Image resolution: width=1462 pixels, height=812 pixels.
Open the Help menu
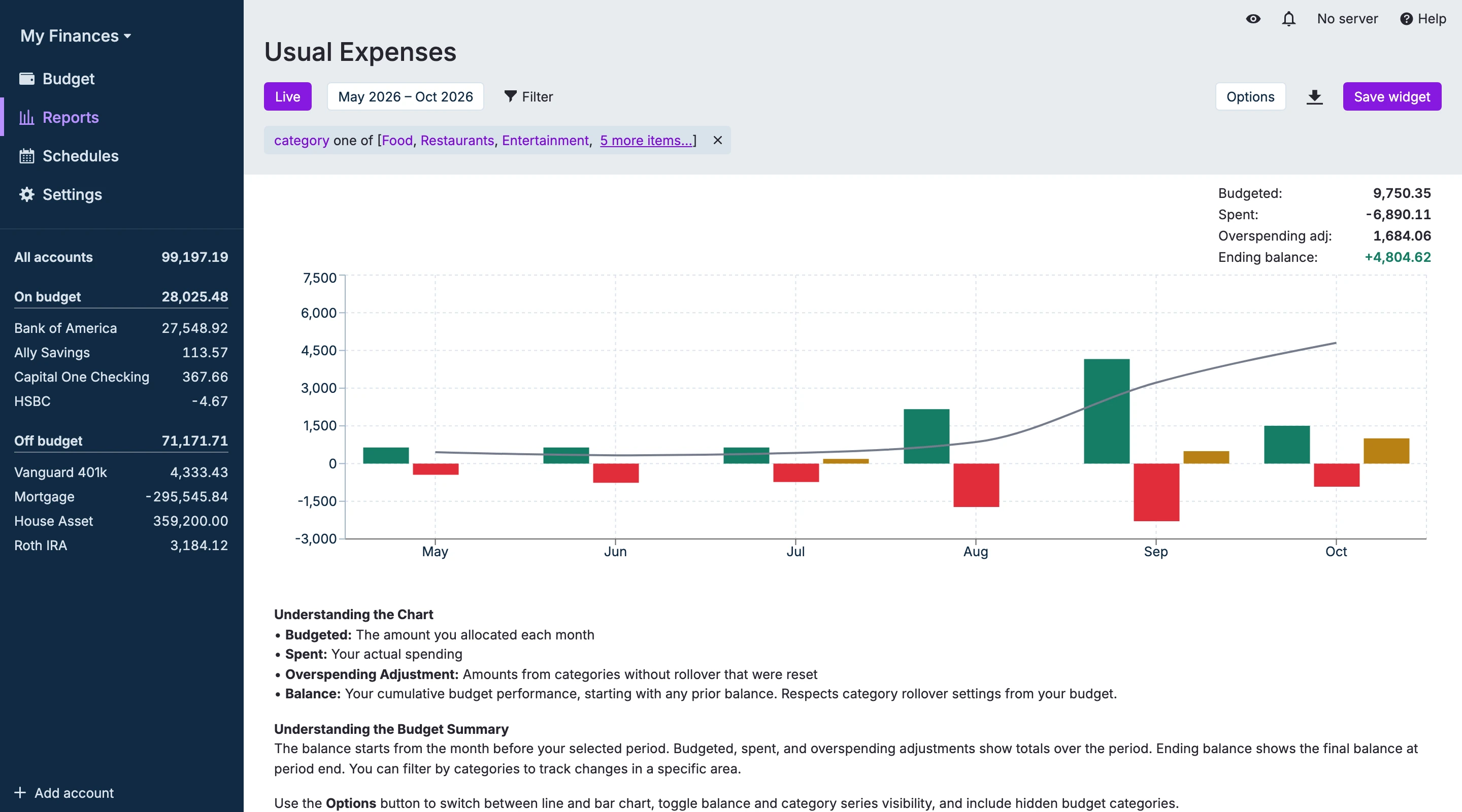(1423, 19)
